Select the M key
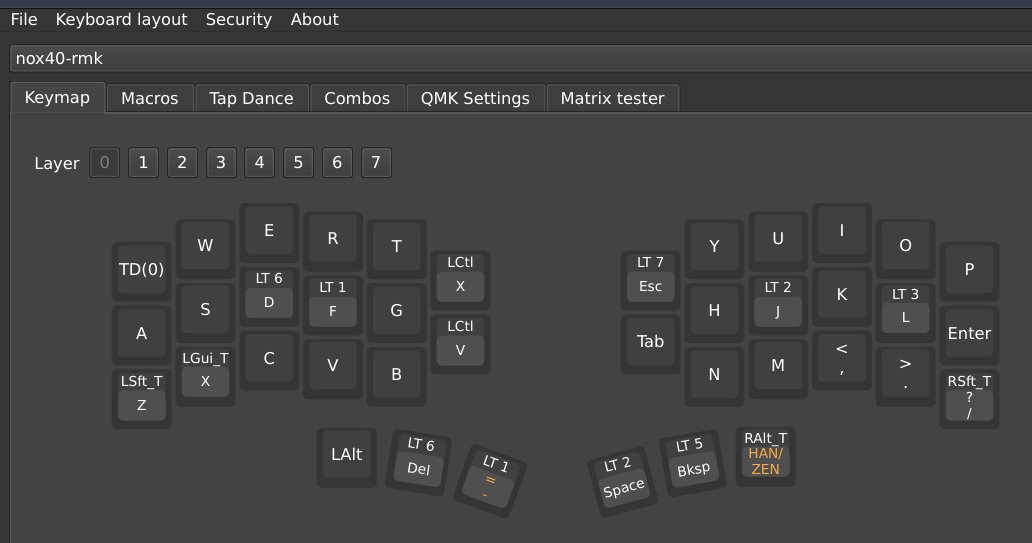 (x=779, y=368)
